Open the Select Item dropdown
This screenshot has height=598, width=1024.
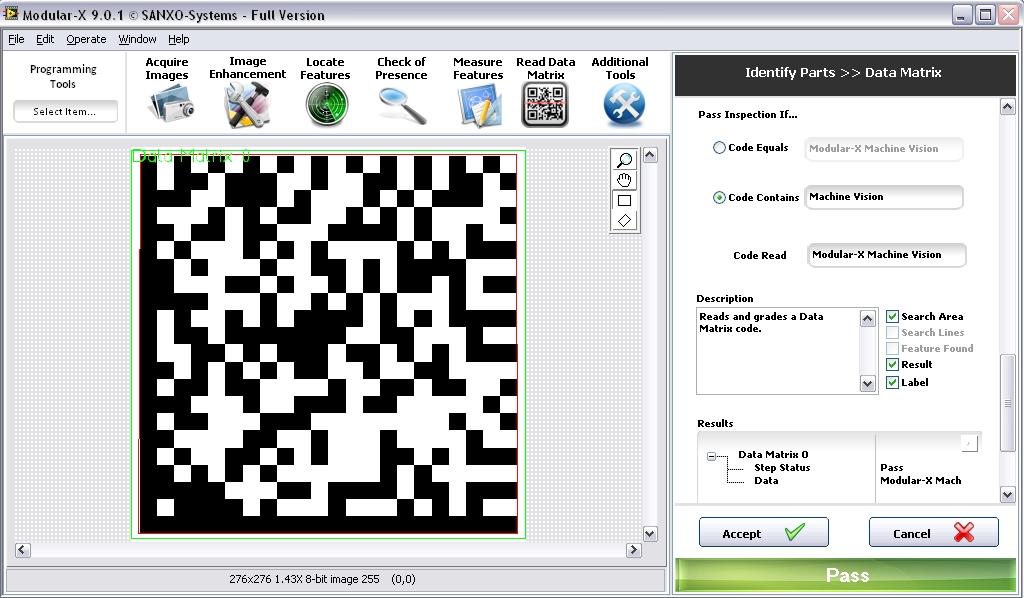pos(65,112)
